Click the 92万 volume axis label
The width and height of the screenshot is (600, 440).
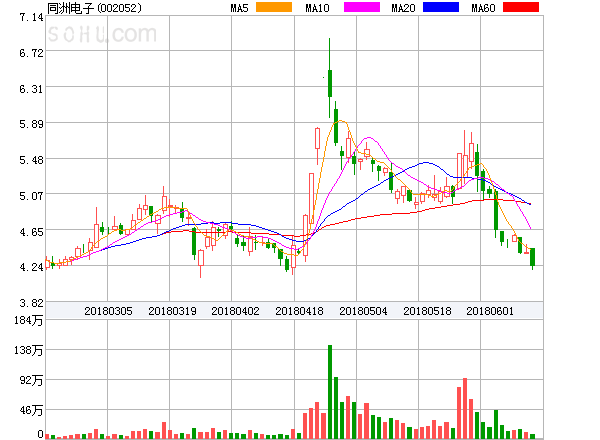coord(31,380)
